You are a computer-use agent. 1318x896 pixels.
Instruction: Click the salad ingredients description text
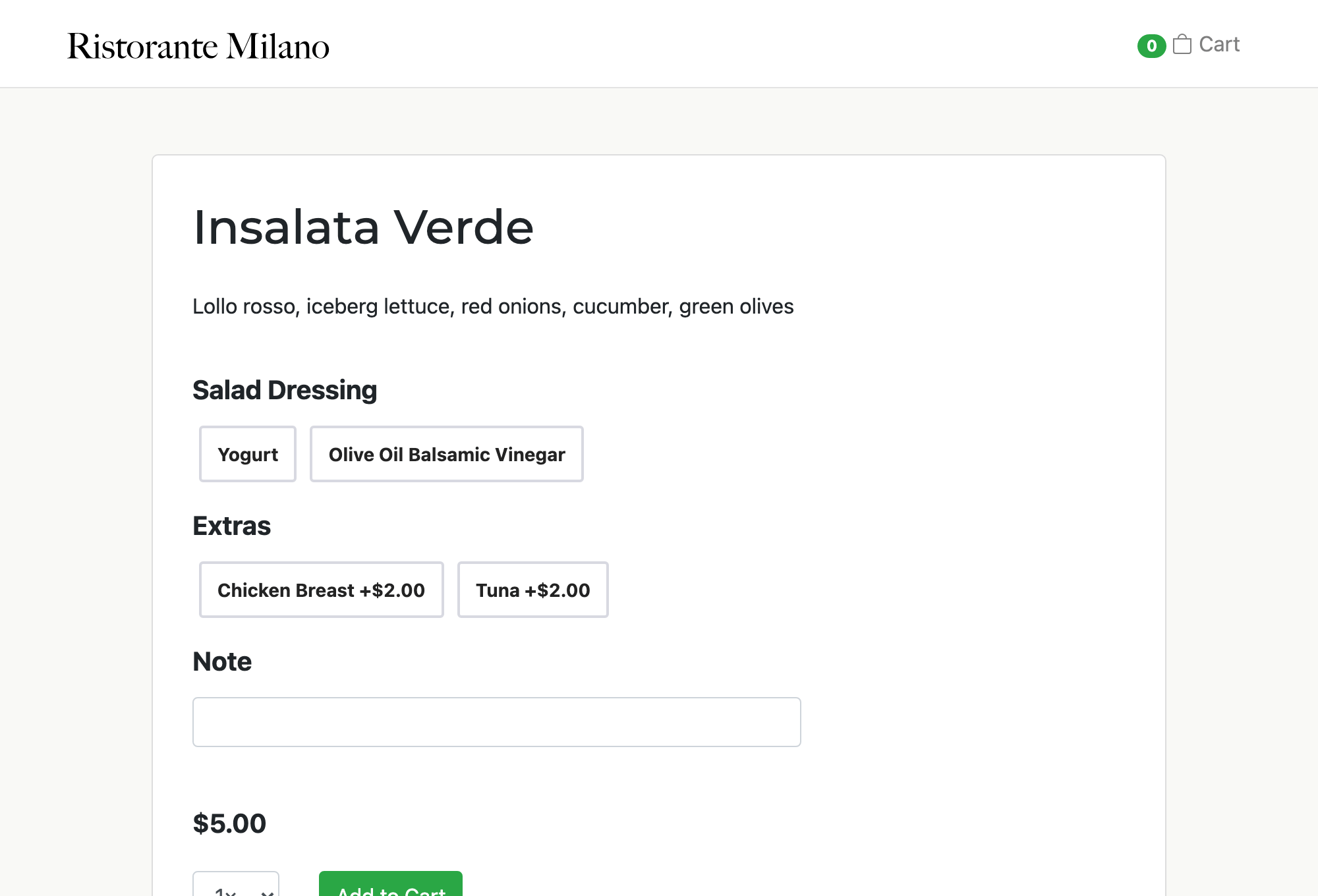tap(493, 306)
